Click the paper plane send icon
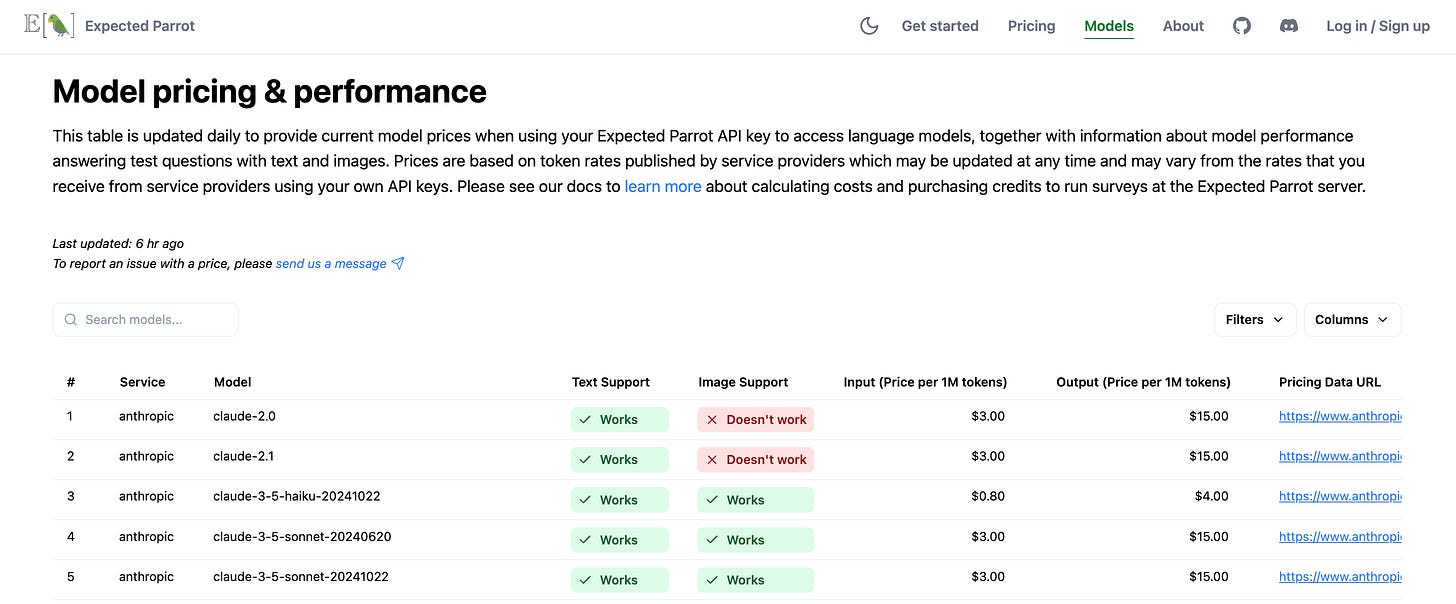The width and height of the screenshot is (1456, 604). pyautogui.click(x=398, y=264)
